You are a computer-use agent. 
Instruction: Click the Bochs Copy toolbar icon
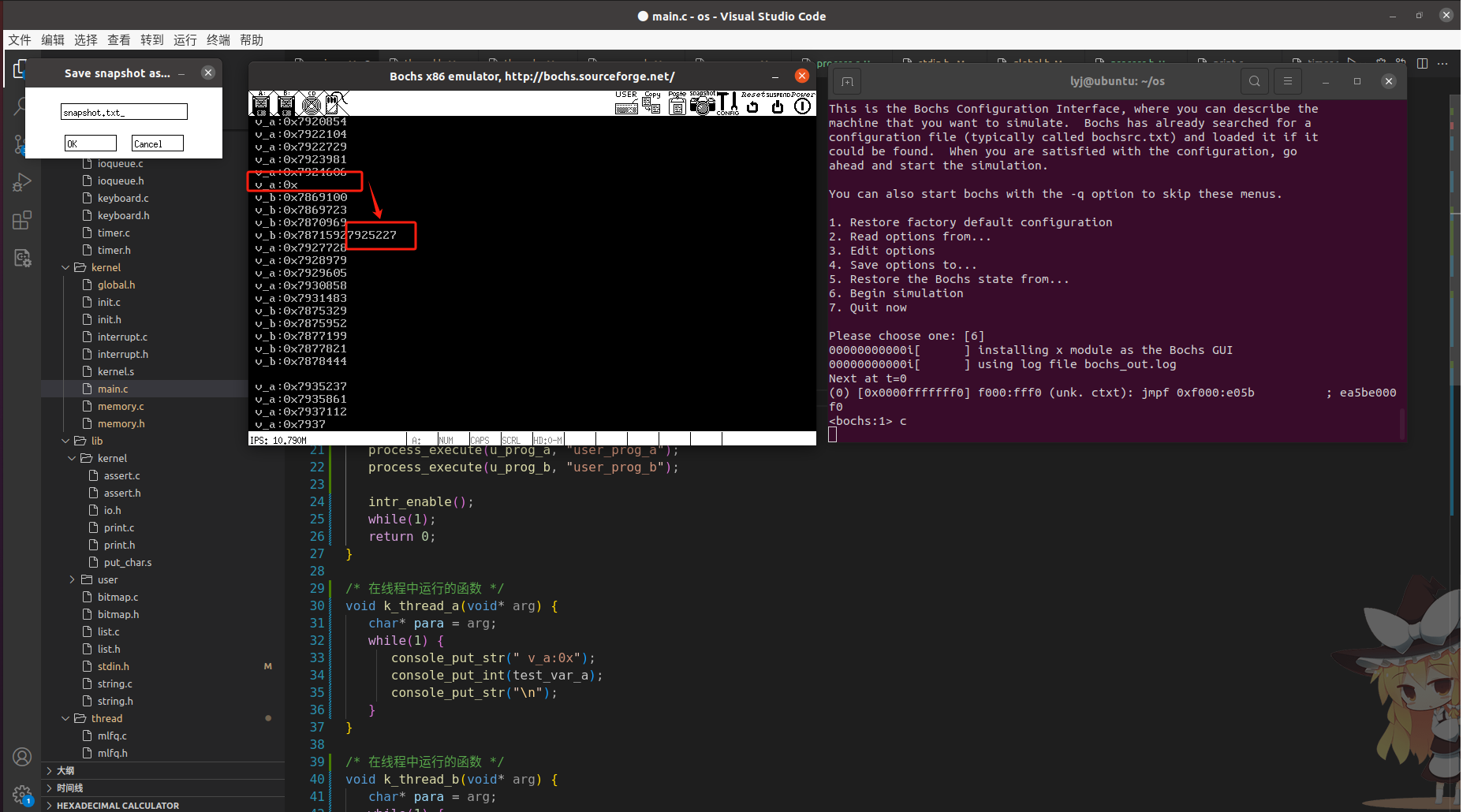tap(652, 103)
